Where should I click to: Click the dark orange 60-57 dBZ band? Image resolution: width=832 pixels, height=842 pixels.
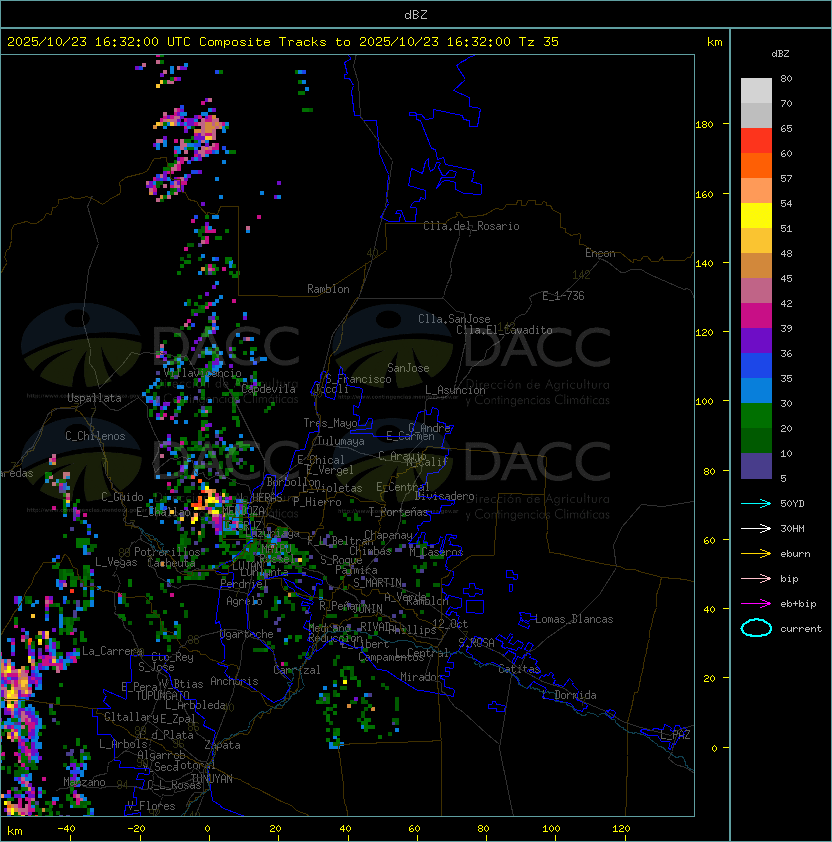[756, 165]
